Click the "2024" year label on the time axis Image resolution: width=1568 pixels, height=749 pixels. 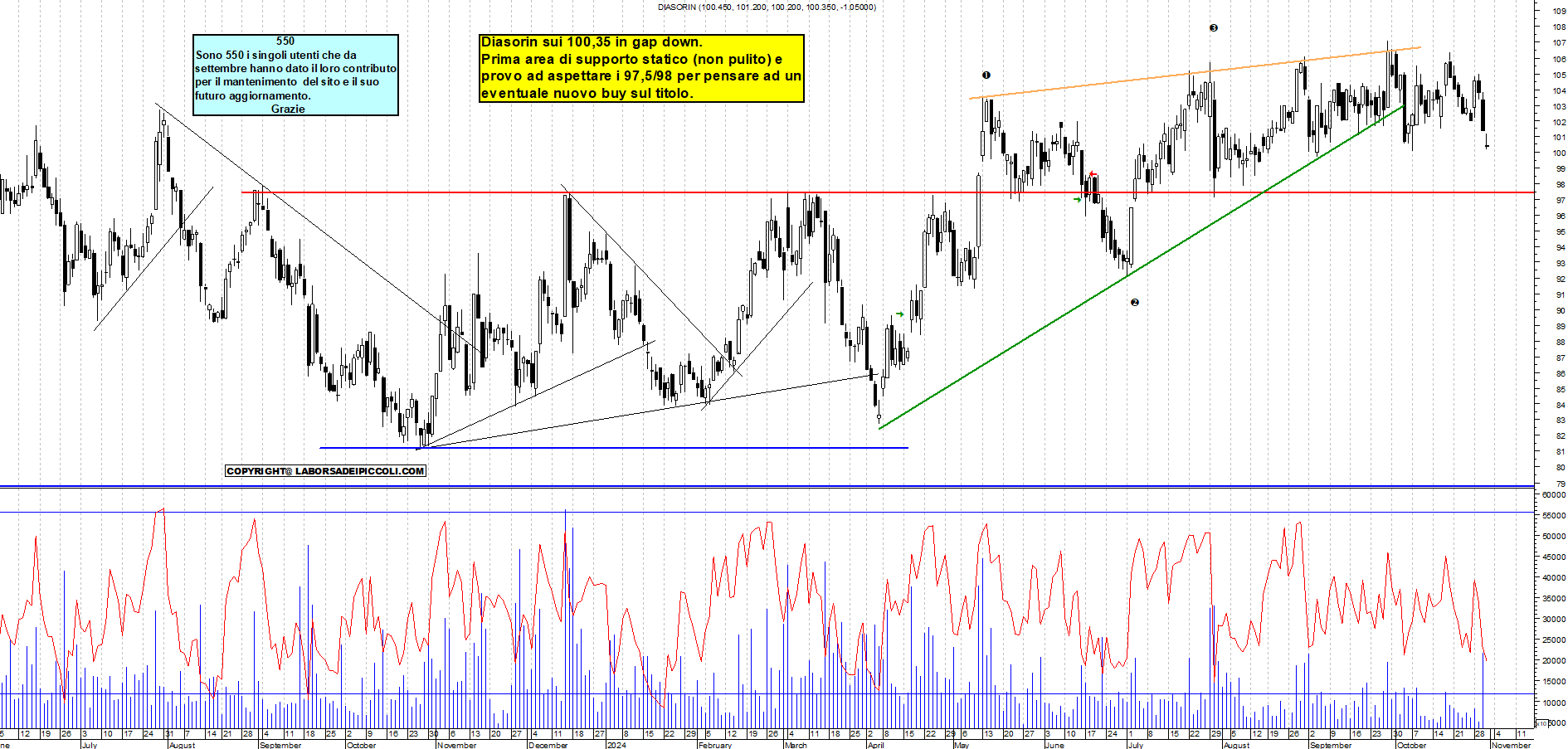(616, 745)
